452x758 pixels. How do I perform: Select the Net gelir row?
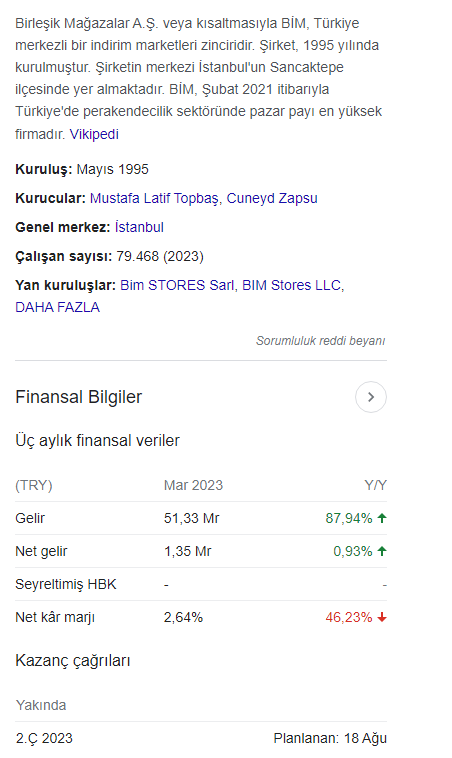(201, 551)
